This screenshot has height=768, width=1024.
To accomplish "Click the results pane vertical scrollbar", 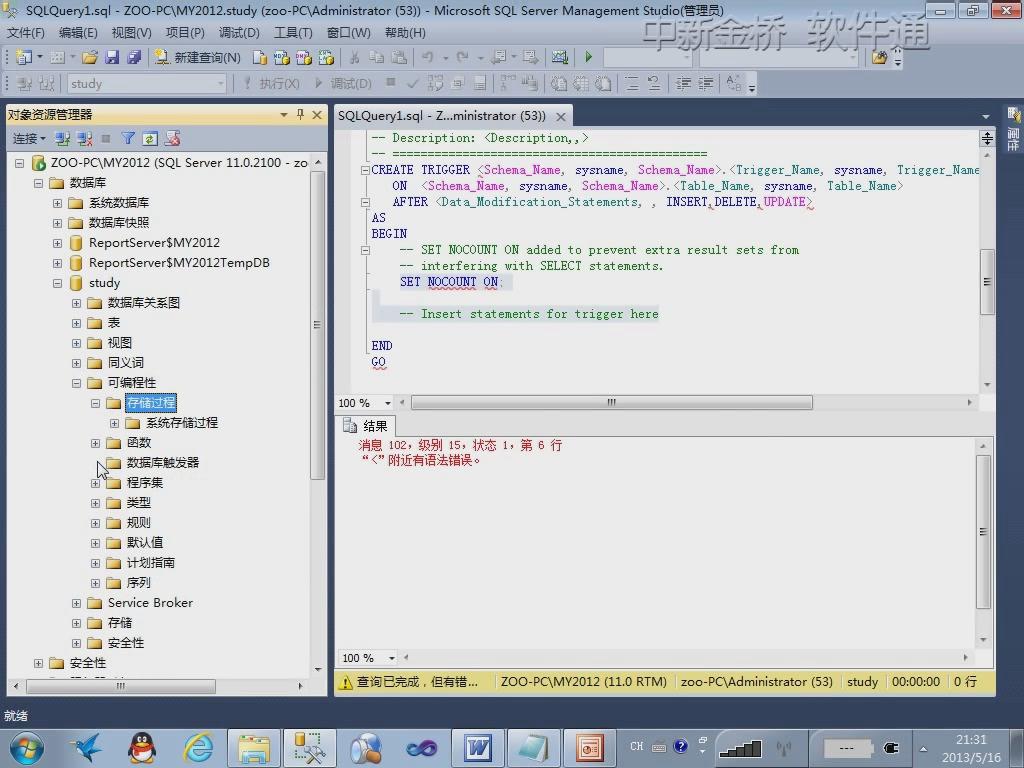I will (x=983, y=532).
